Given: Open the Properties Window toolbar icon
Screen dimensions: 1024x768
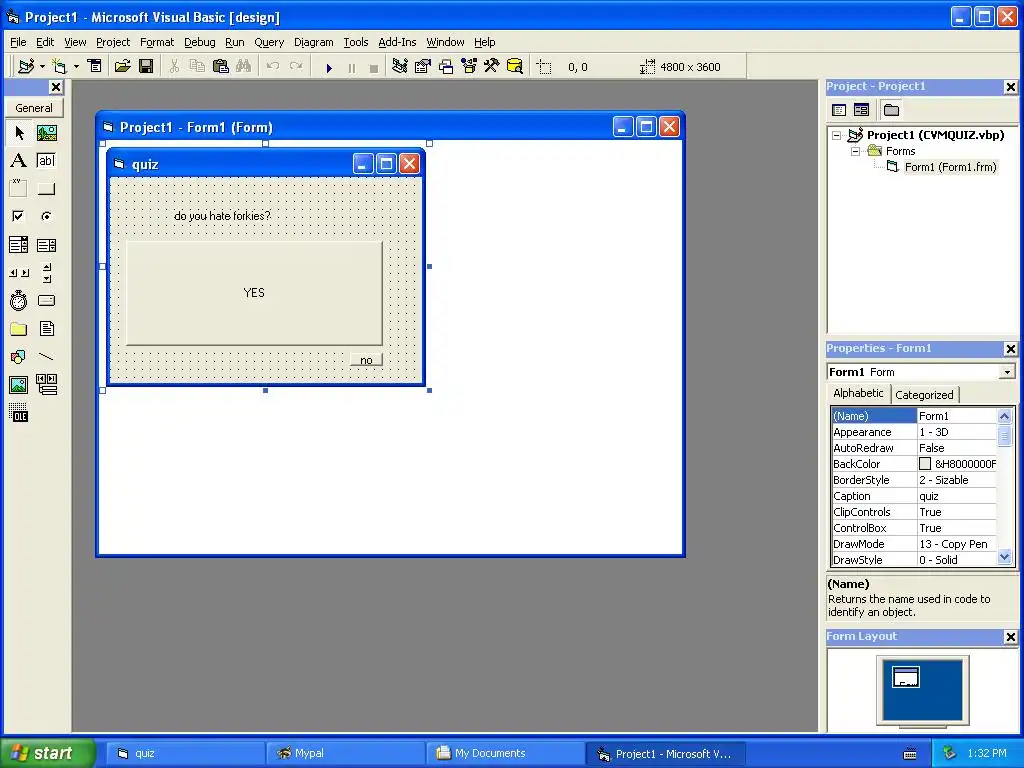Looking at the screenshot, I should pos(423,66).
